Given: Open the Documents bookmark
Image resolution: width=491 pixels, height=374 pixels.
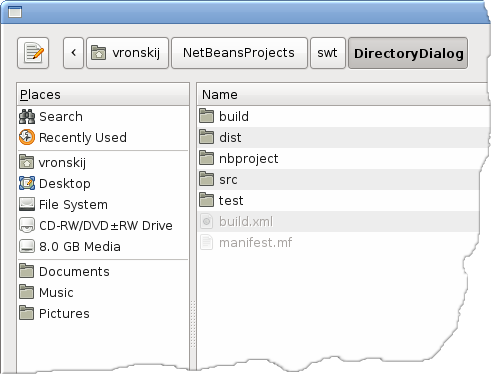Looking at the screenshot, I should click(74, 272).
